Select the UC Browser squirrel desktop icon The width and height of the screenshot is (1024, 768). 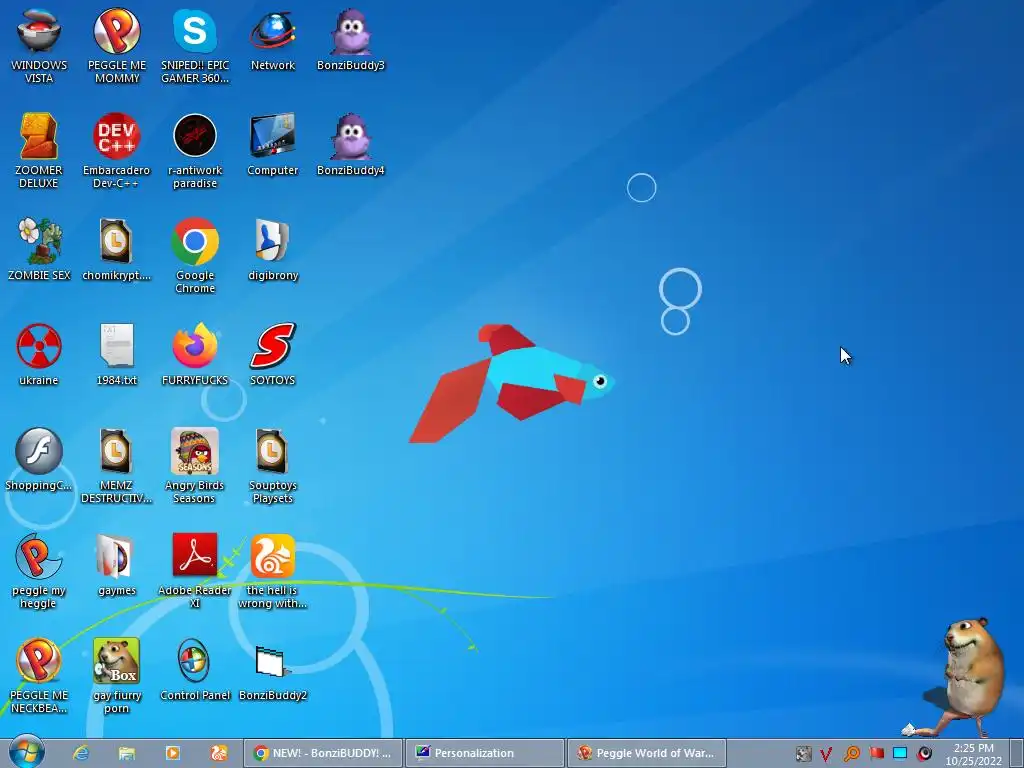click(273, 571)
